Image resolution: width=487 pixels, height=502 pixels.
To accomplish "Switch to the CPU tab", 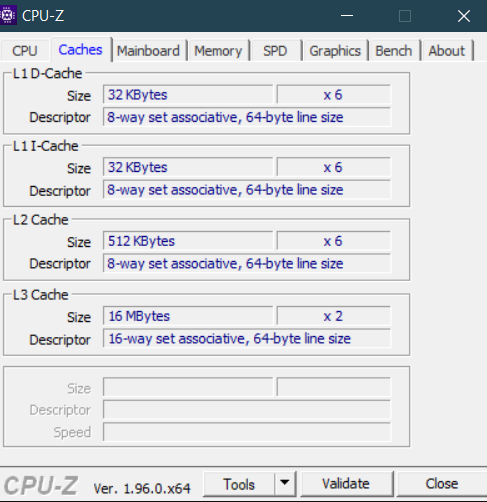I will 25,51.
